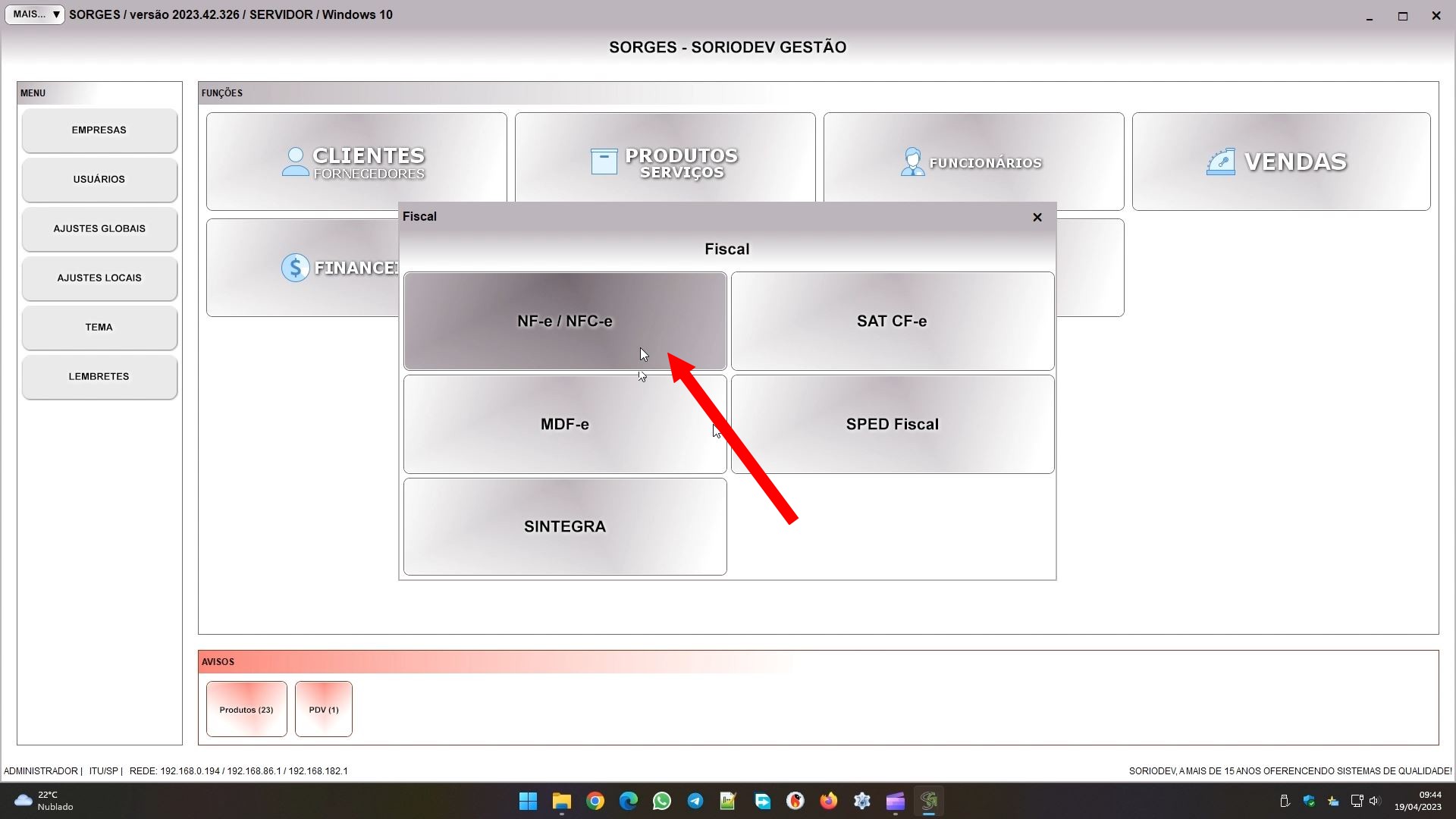Click the FINANCEIRO dollar sign icon

point(295,268)
